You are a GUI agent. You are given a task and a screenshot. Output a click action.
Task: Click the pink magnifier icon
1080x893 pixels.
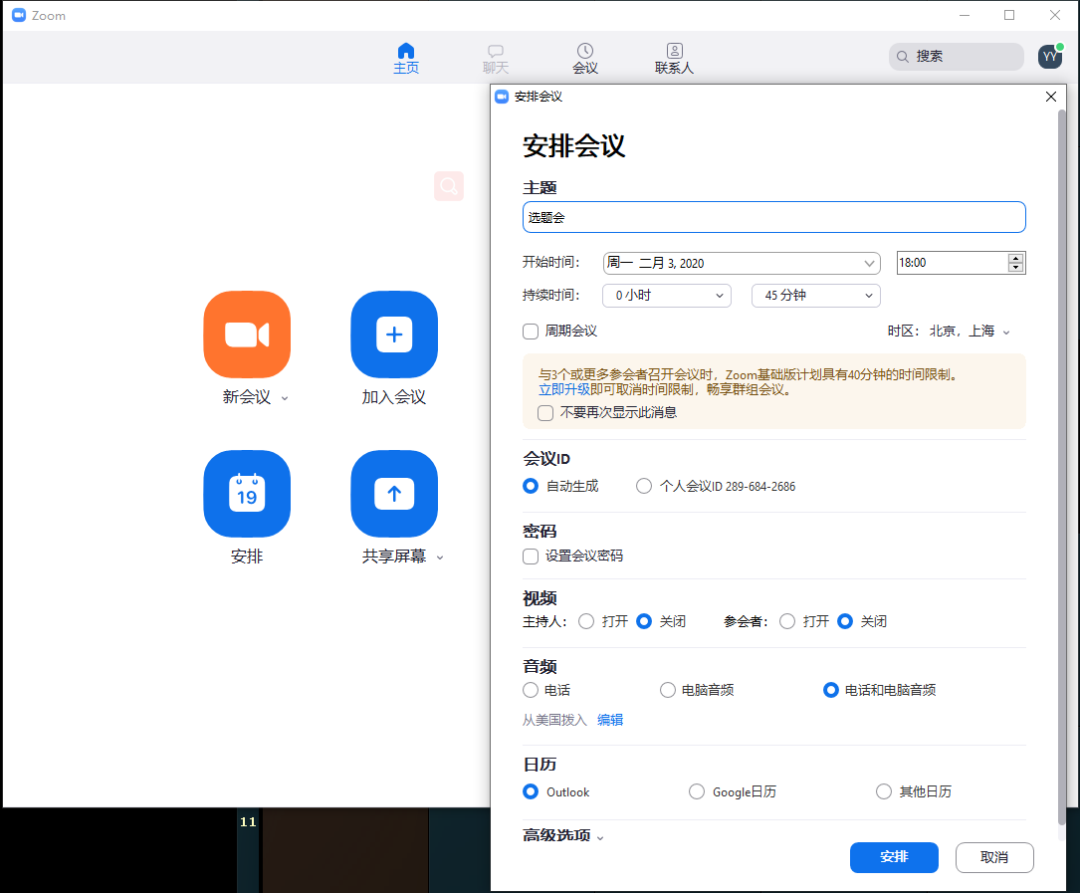(449, 186)
